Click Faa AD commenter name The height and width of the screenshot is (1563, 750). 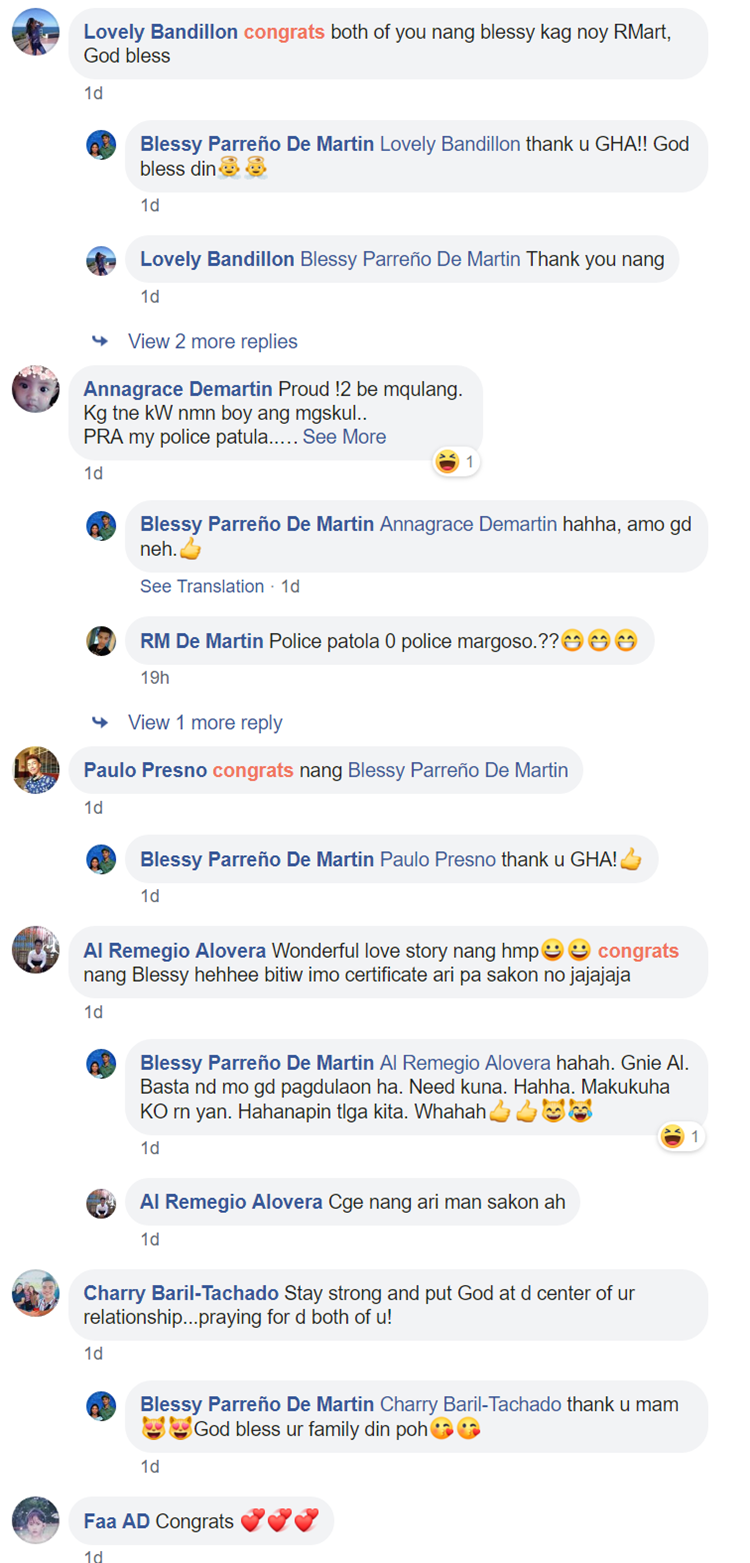(117, 1521)
